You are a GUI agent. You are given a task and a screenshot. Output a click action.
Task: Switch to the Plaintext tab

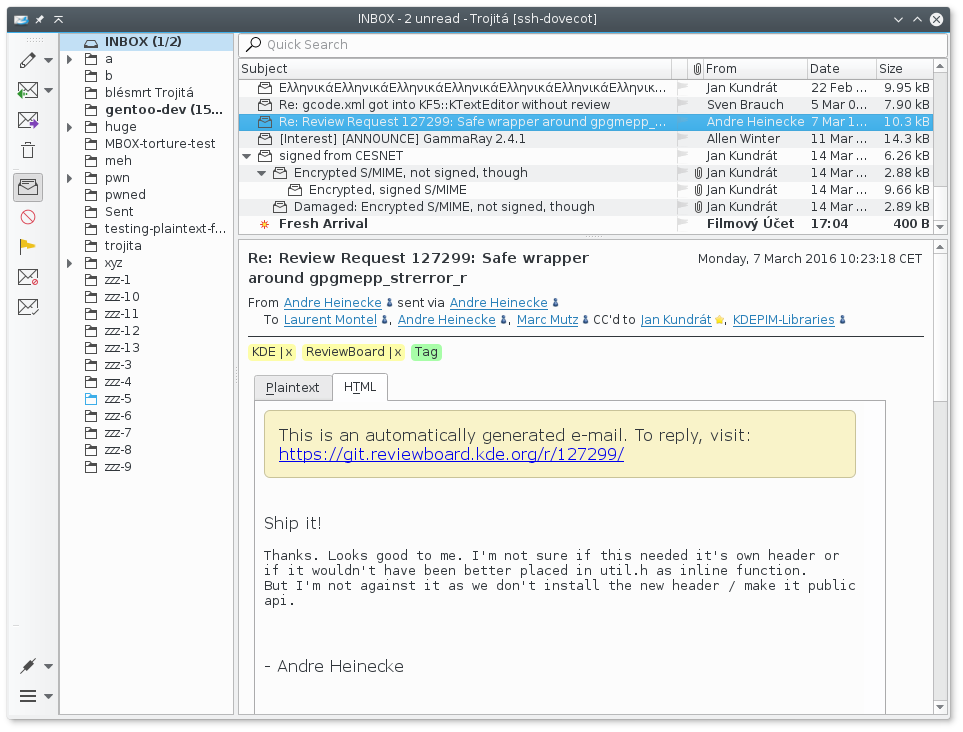pos(292,387)
